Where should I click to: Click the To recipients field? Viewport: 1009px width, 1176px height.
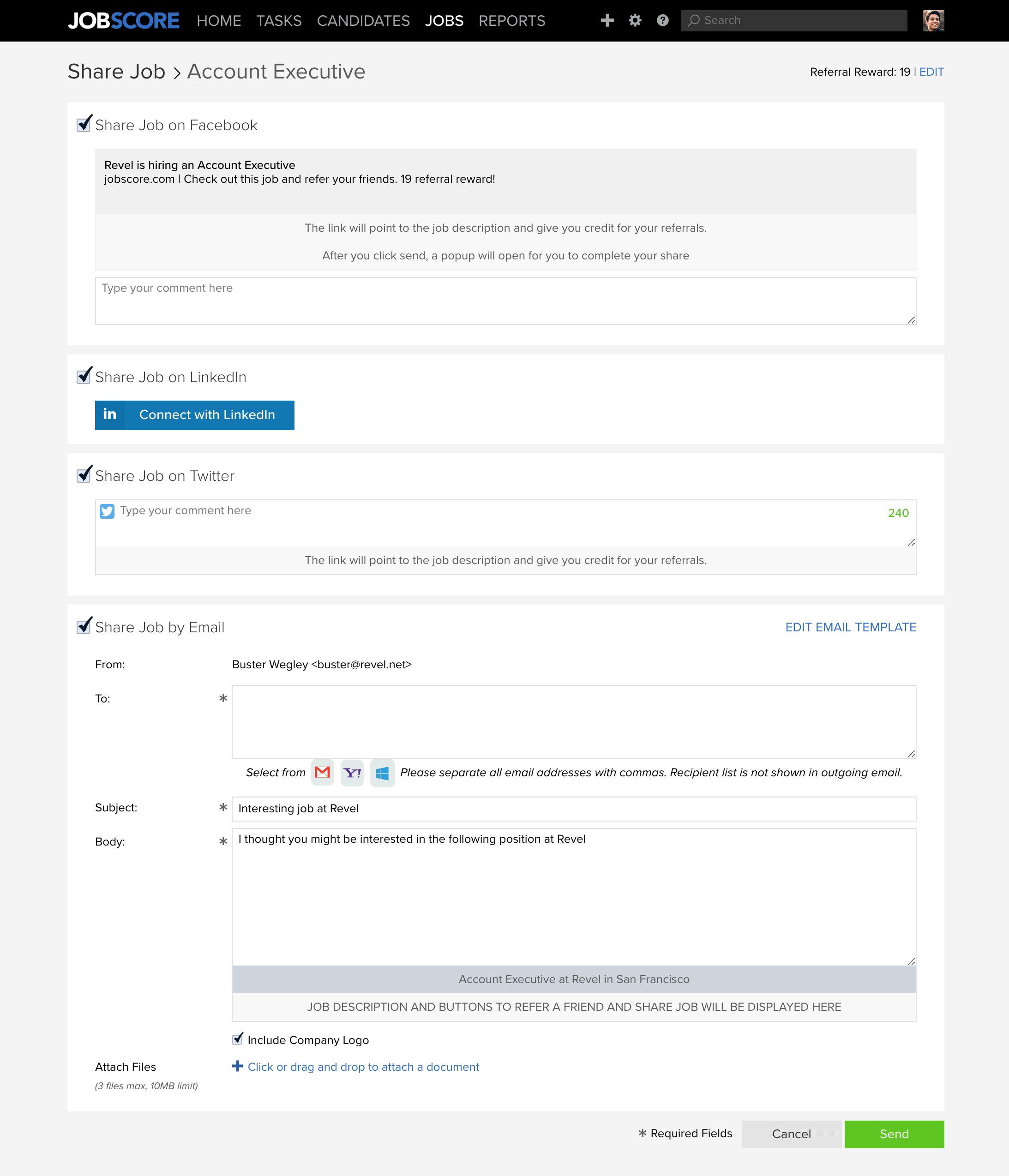click(x=574, y=721)
